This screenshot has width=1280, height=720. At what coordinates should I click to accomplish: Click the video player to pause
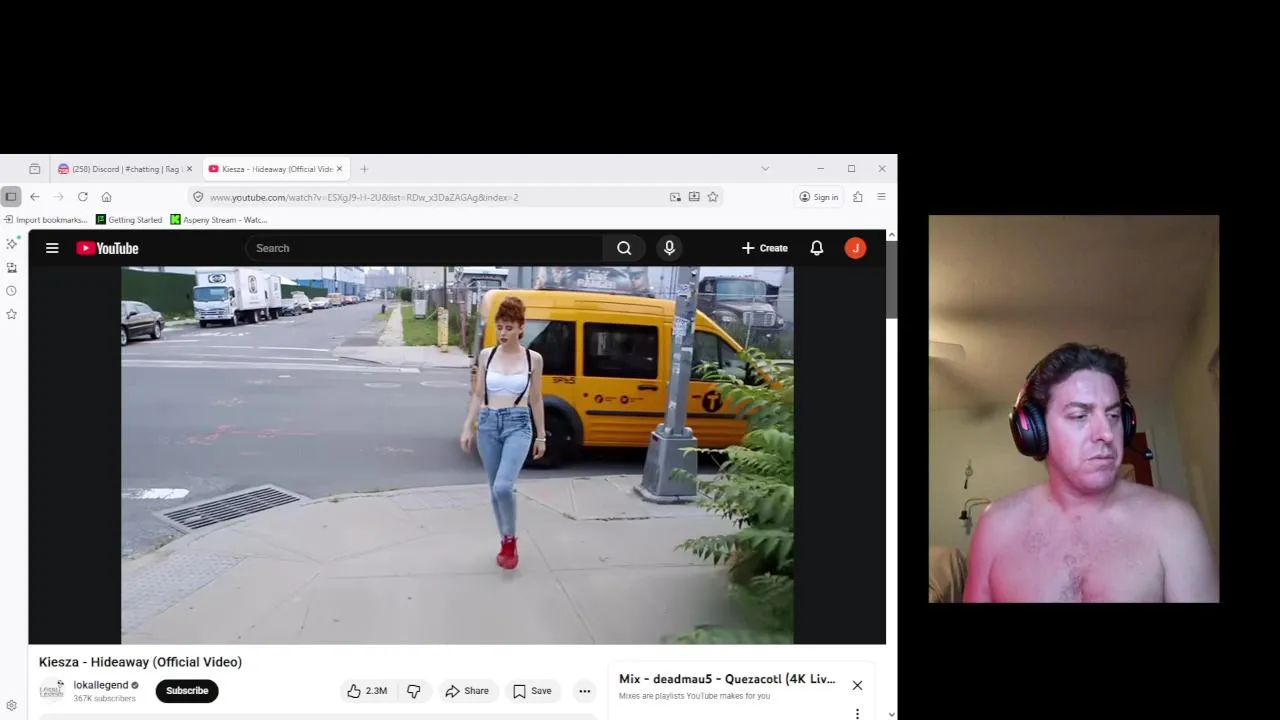click(x=457, y=455)
